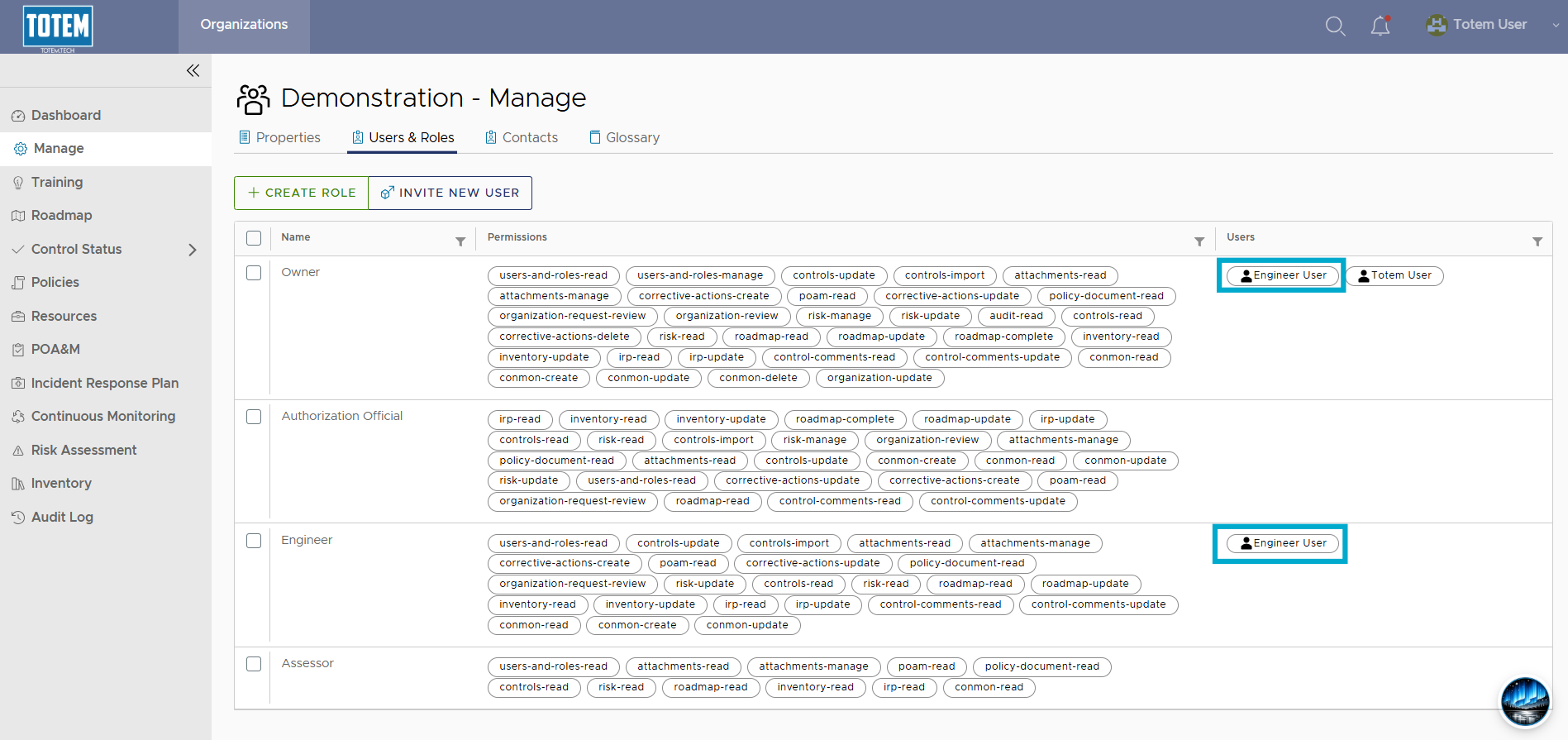Screen dimensions: 1568x740
Task: Click the Invite New User button
Action: [x=450, y=193]
